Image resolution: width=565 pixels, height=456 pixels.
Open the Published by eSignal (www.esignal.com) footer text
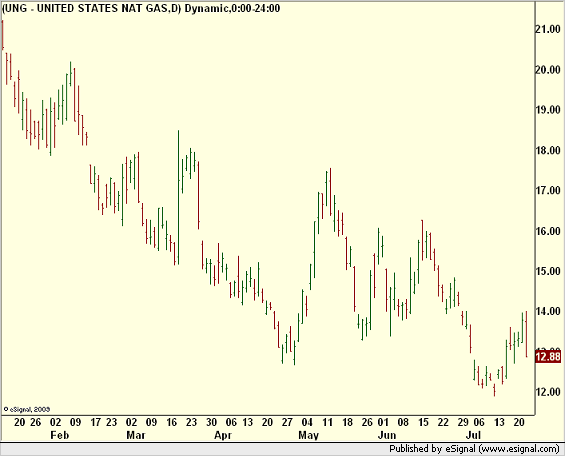click(474, 449)
